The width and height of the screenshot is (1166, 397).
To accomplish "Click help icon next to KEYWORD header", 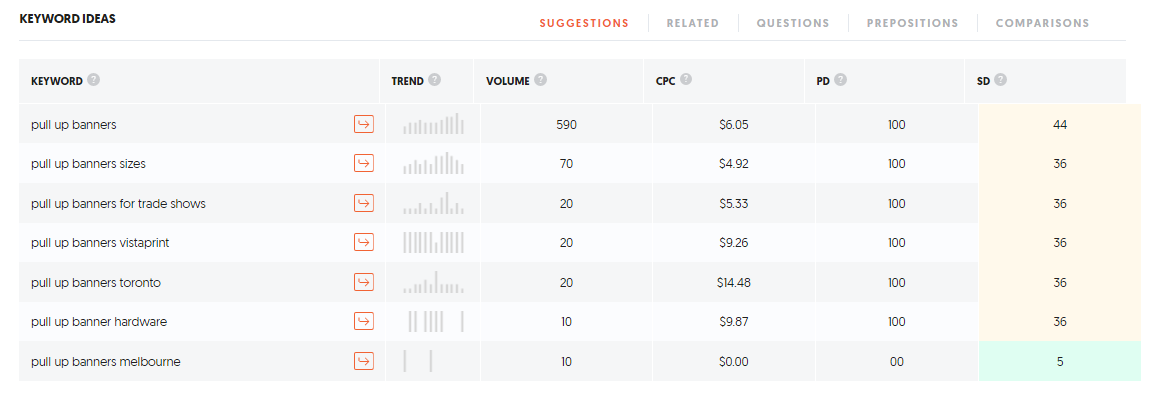I will (93, 80).
